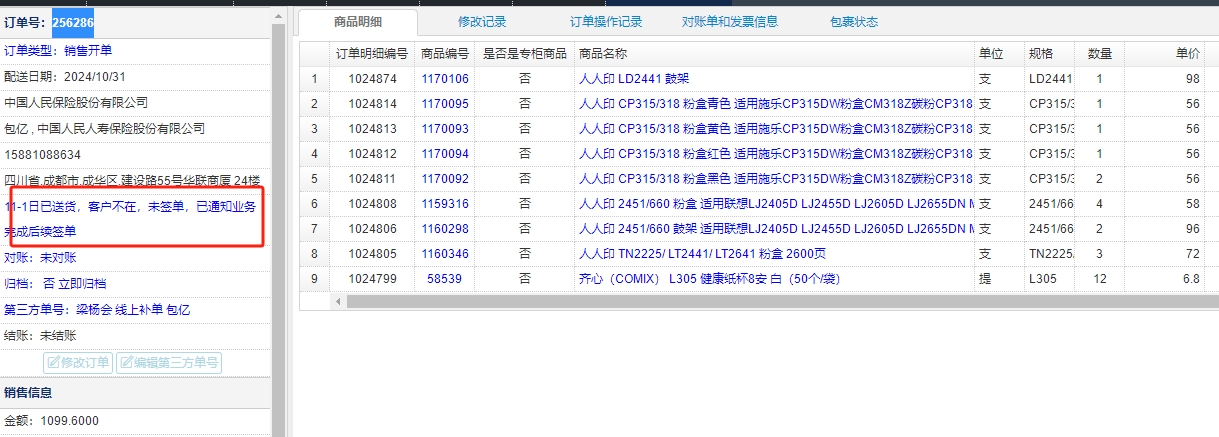Click the phone number 15881088634
The height and width of the screenshot is (437, 1219).
43,154
